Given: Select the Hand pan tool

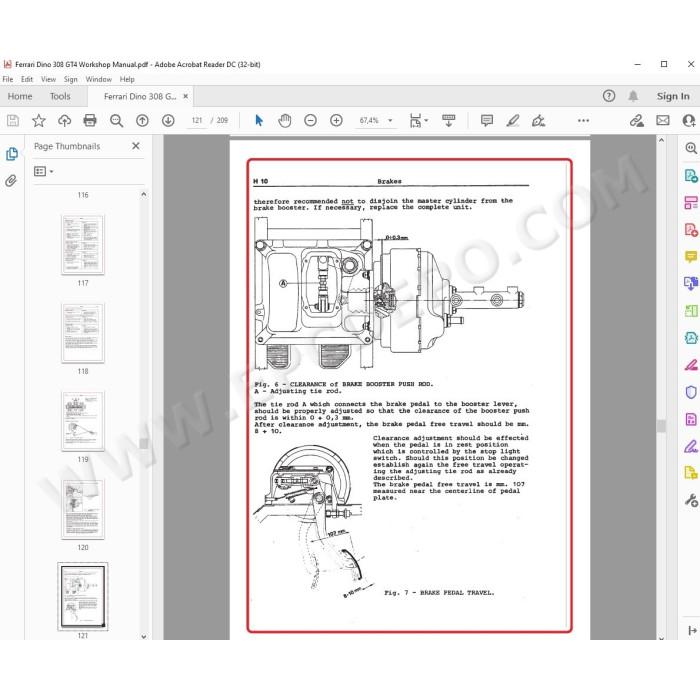Looking at the screenshot, I should pos(284,121).
